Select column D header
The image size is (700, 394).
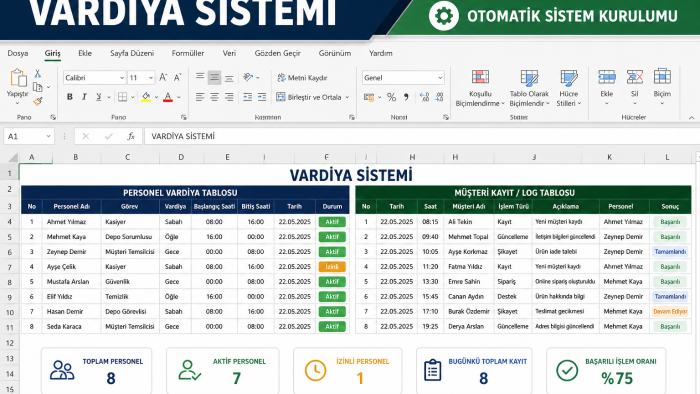(181, 157)
